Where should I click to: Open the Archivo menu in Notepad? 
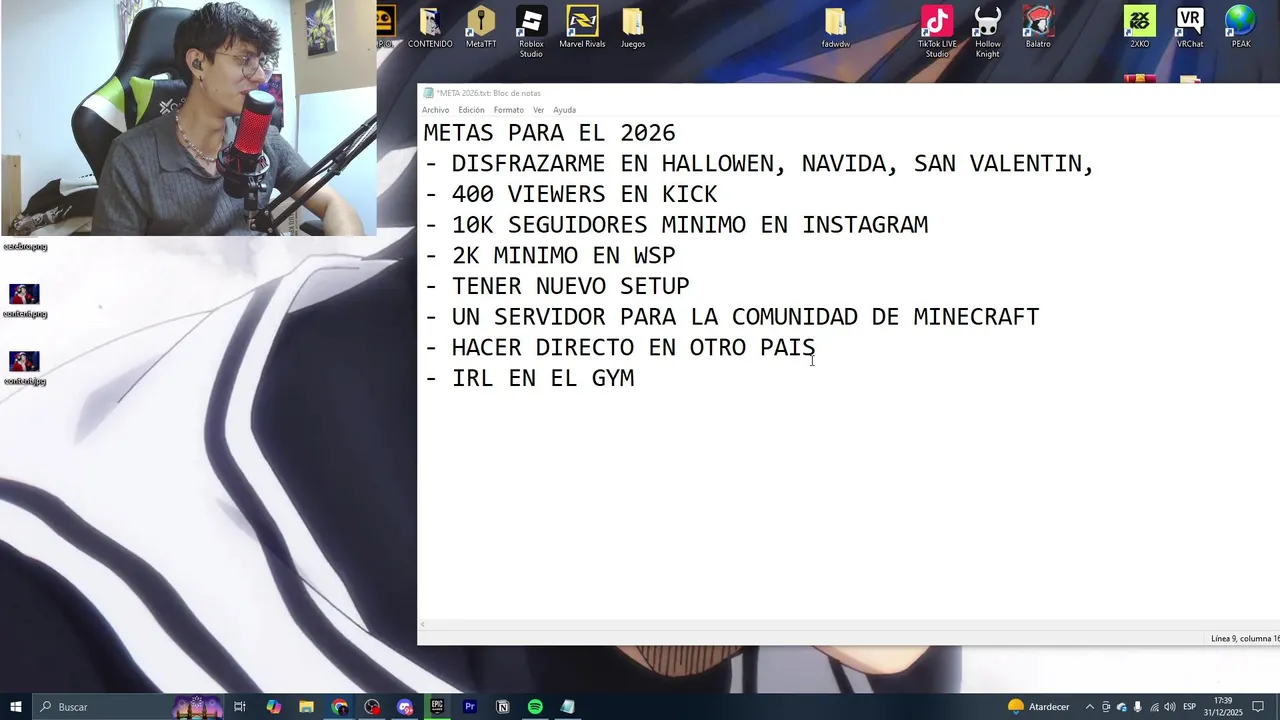pyautogui.click(x=435, y=110)
